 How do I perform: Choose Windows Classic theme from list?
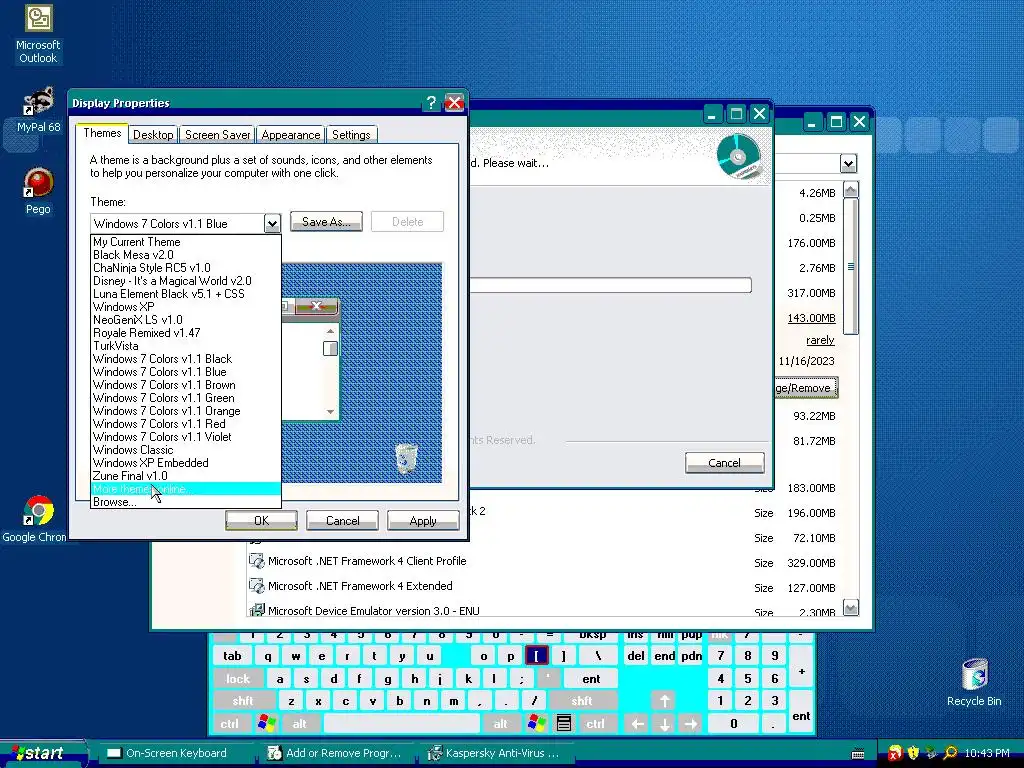[185, 450]
